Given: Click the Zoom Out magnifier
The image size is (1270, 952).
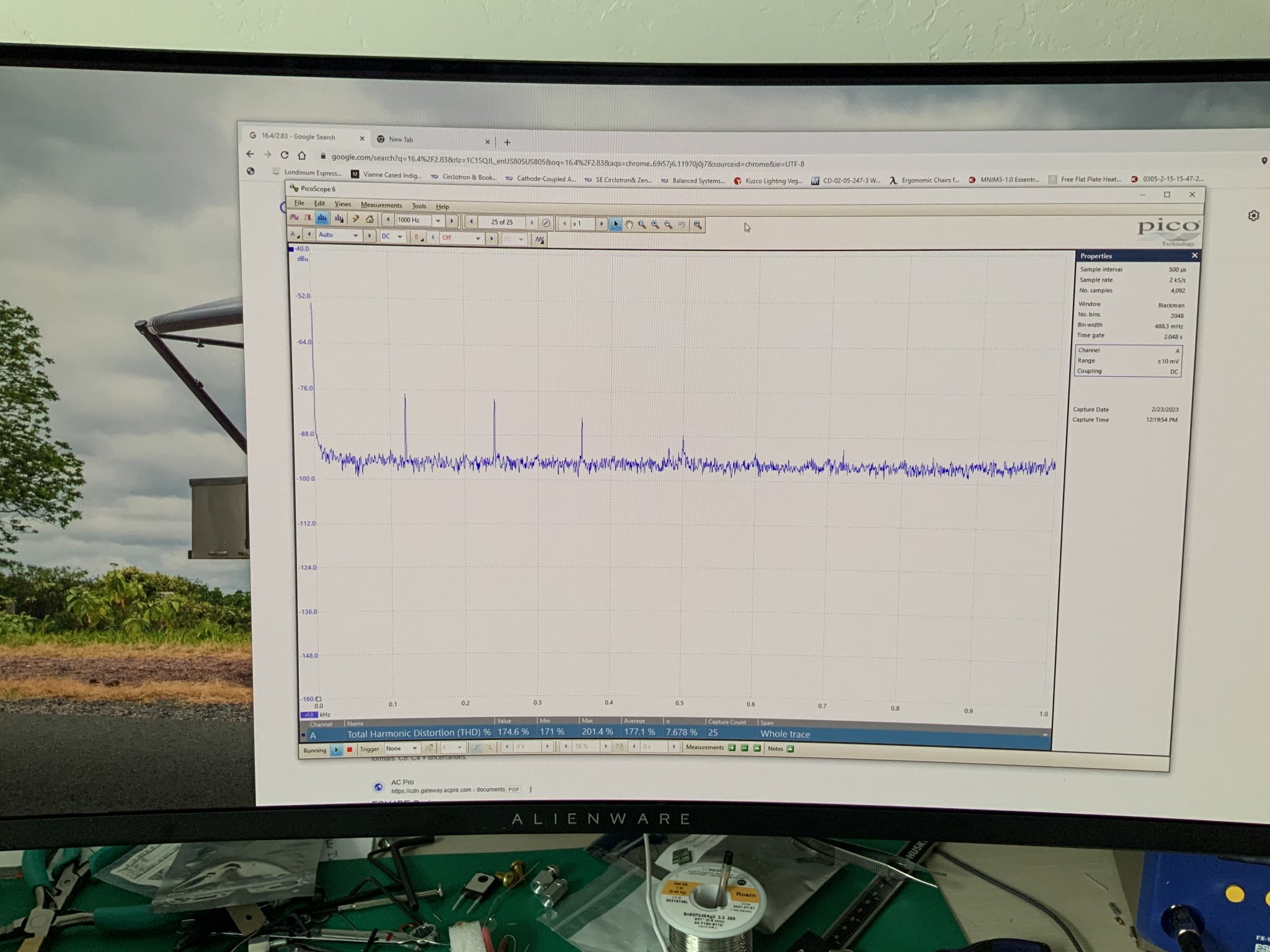Looking at the screenshot, I should click(x=668, y=224).
